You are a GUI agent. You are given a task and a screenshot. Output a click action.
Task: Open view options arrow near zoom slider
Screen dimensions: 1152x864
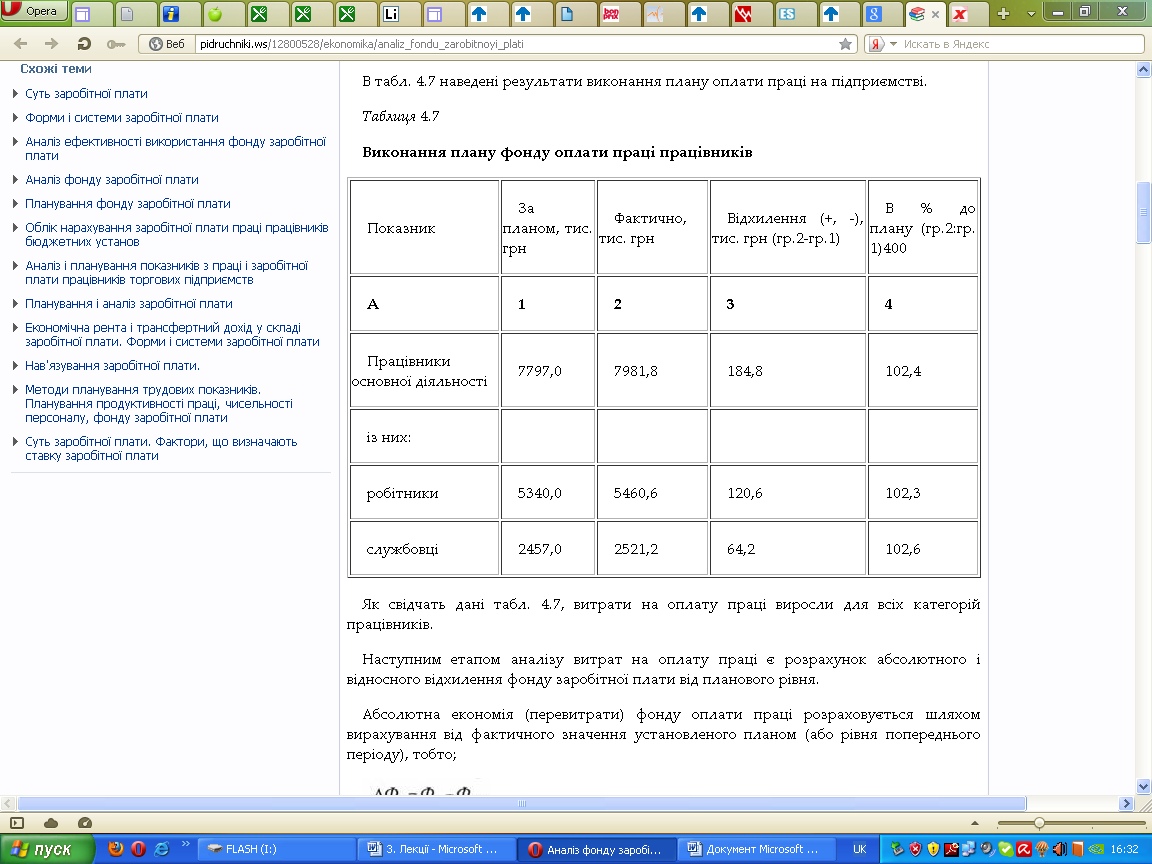(x=975, y=823)
